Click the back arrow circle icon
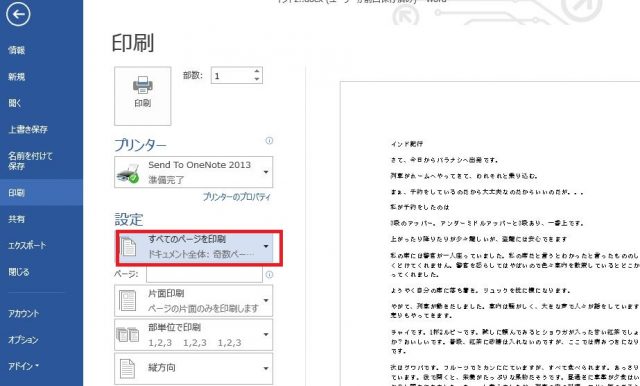 tap(18, 14)
